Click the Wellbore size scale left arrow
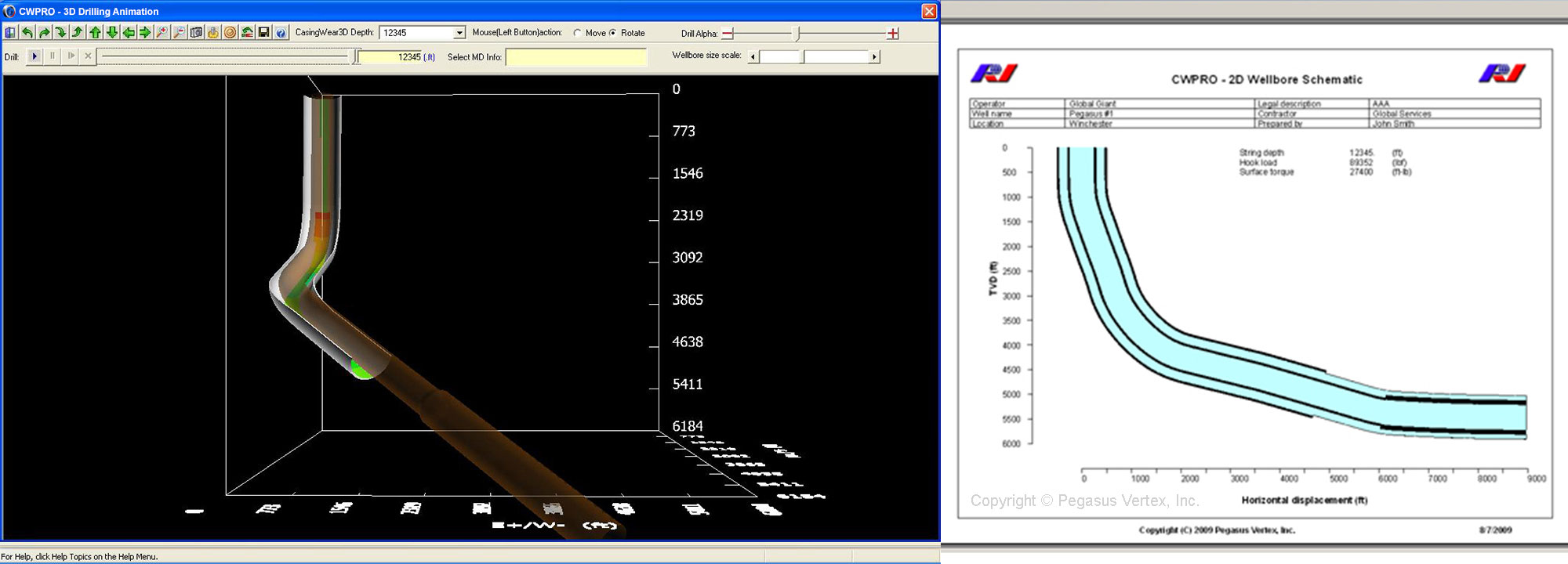 click(x=753, y=56)
